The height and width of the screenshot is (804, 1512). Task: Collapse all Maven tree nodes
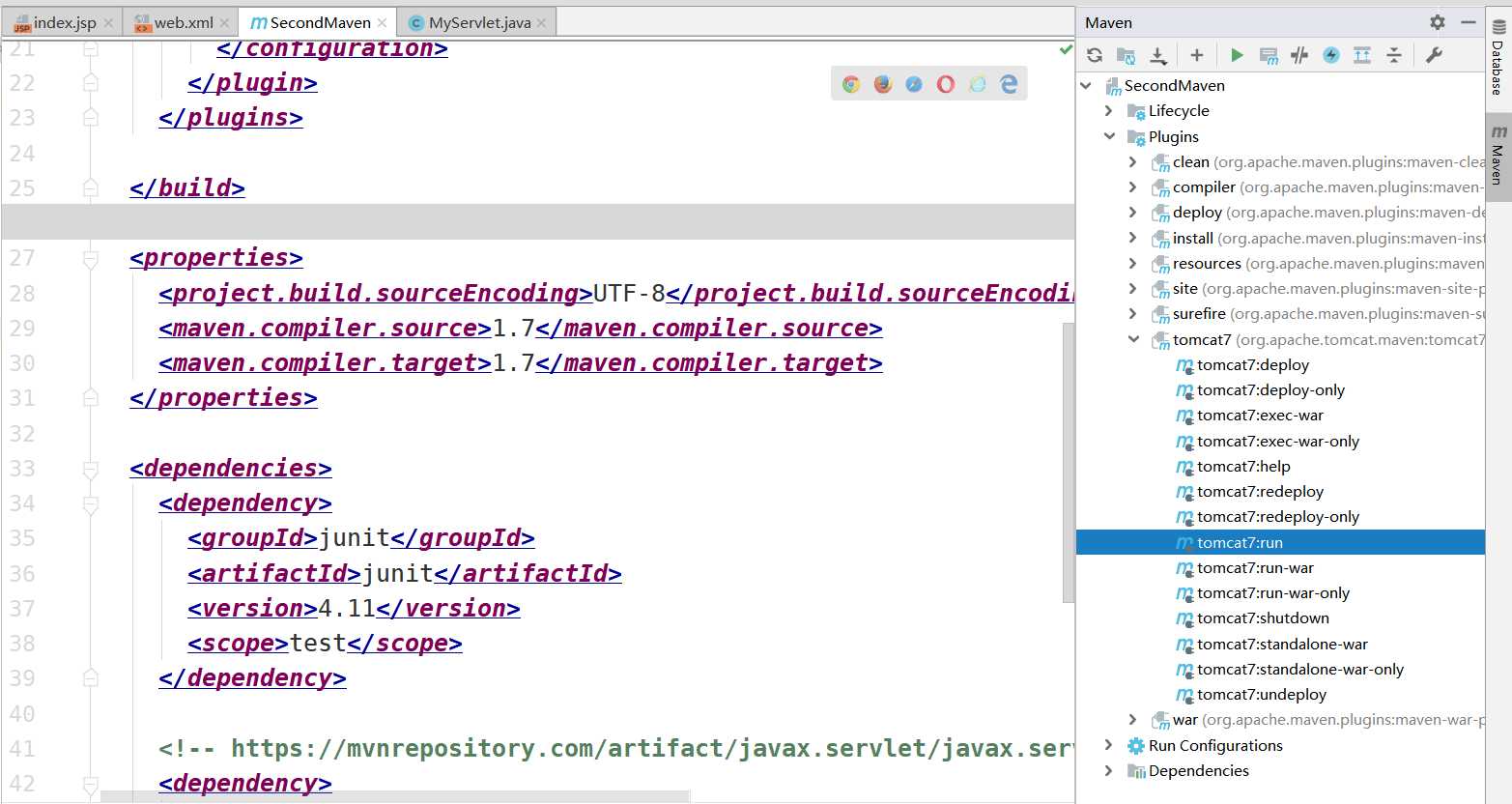[1394, 55]
